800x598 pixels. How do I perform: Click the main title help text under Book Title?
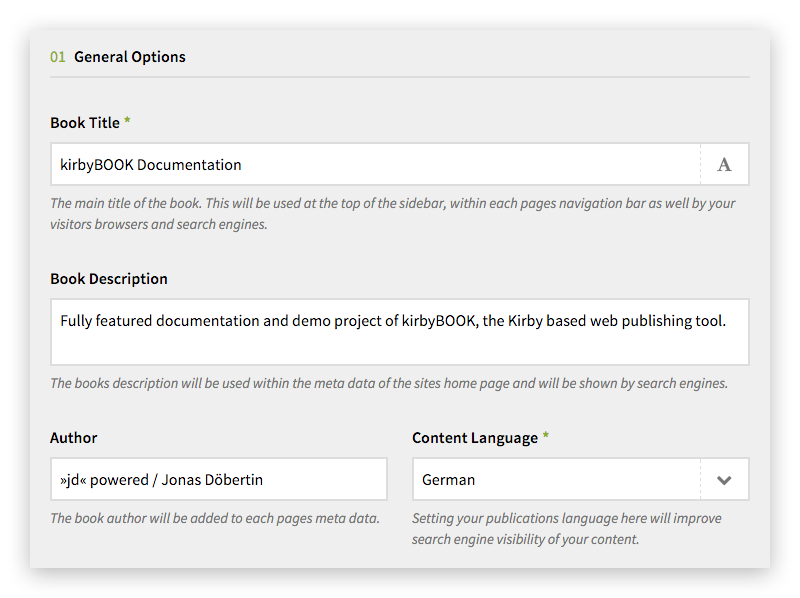[393, 213]
